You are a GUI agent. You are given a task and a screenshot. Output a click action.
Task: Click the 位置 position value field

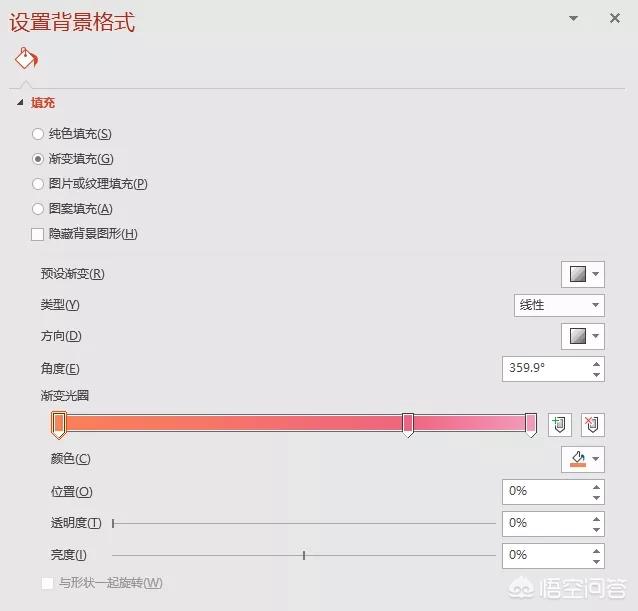545,491
